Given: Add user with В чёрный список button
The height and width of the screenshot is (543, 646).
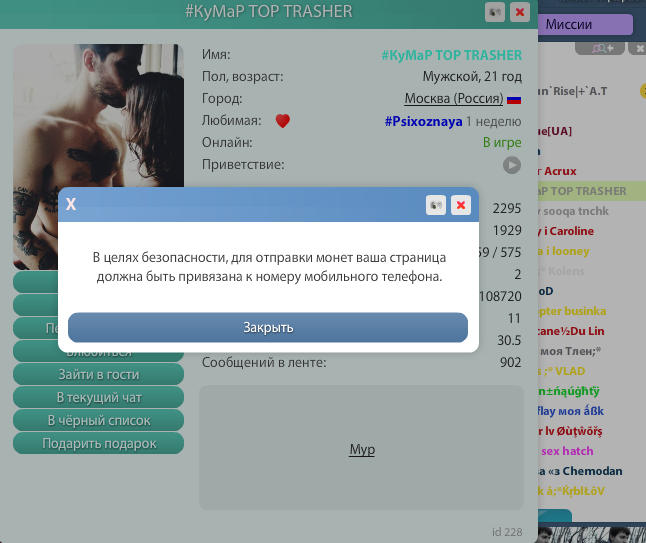Looking at the screenshot, I should pos(98,421).
